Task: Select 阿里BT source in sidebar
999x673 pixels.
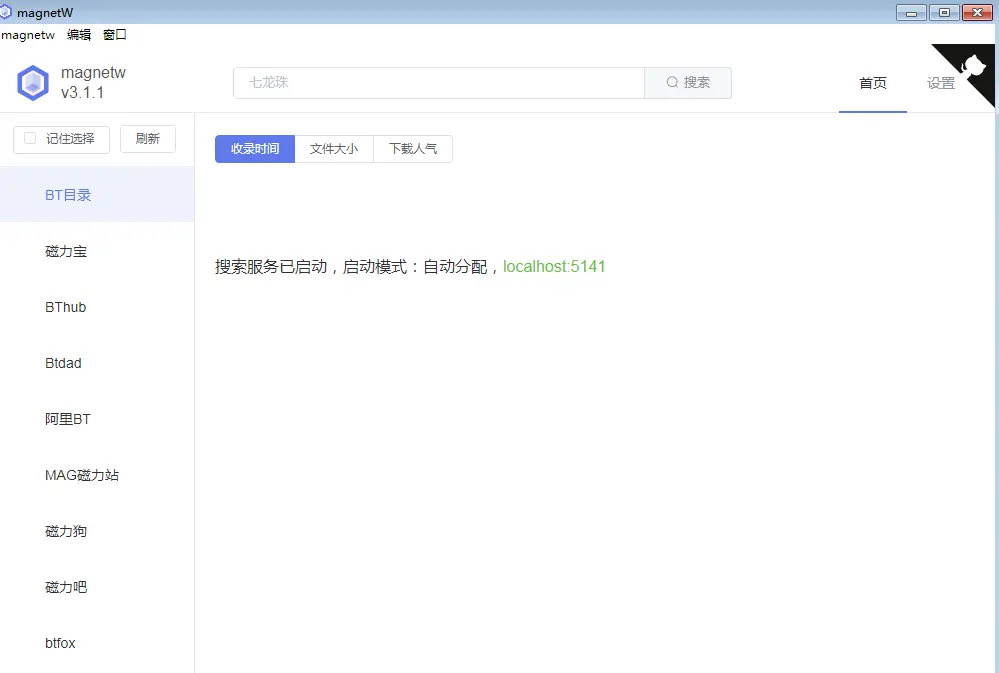Action: [97, 419]
